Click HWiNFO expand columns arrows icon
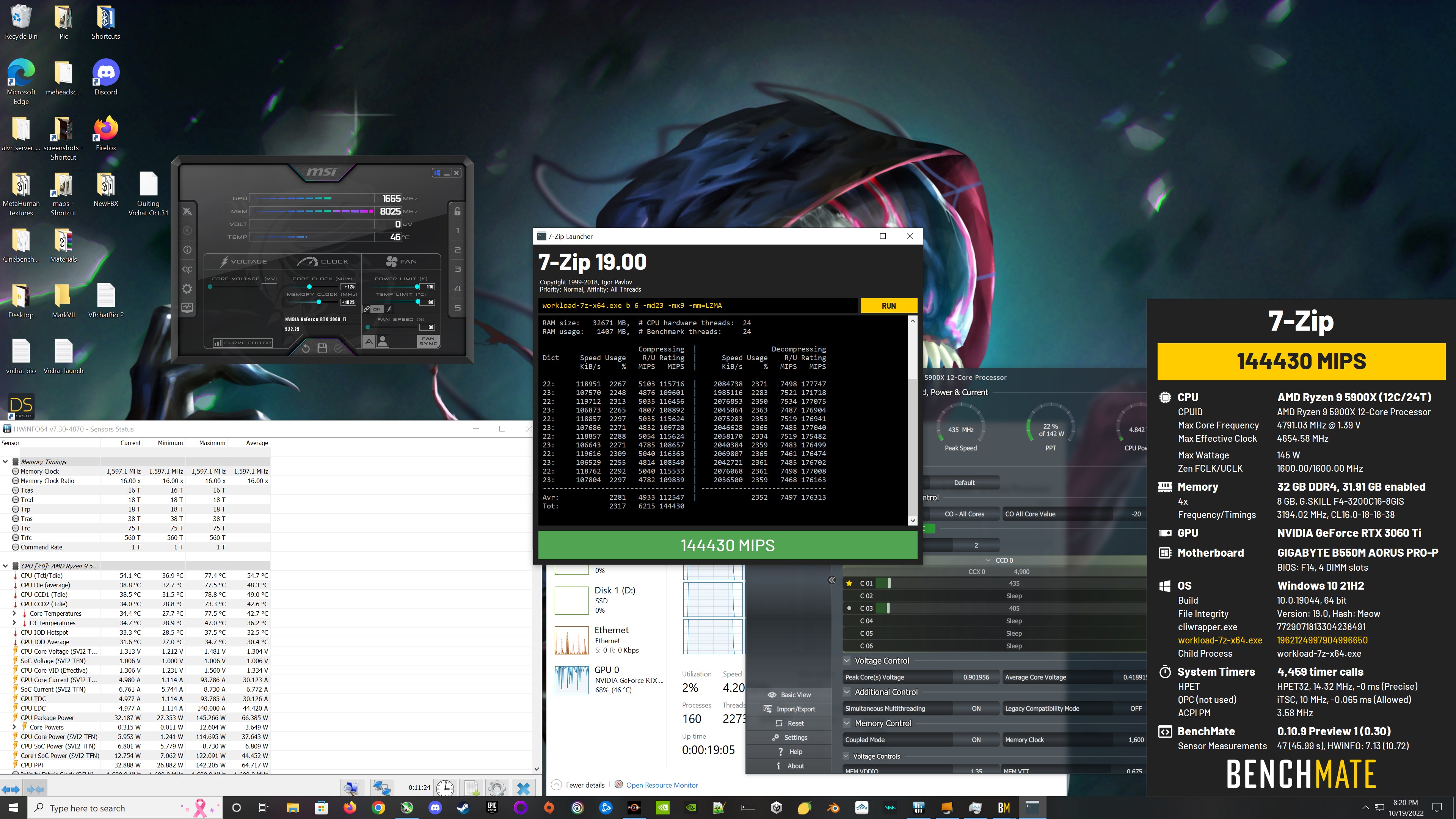 (x=11, y=789)
